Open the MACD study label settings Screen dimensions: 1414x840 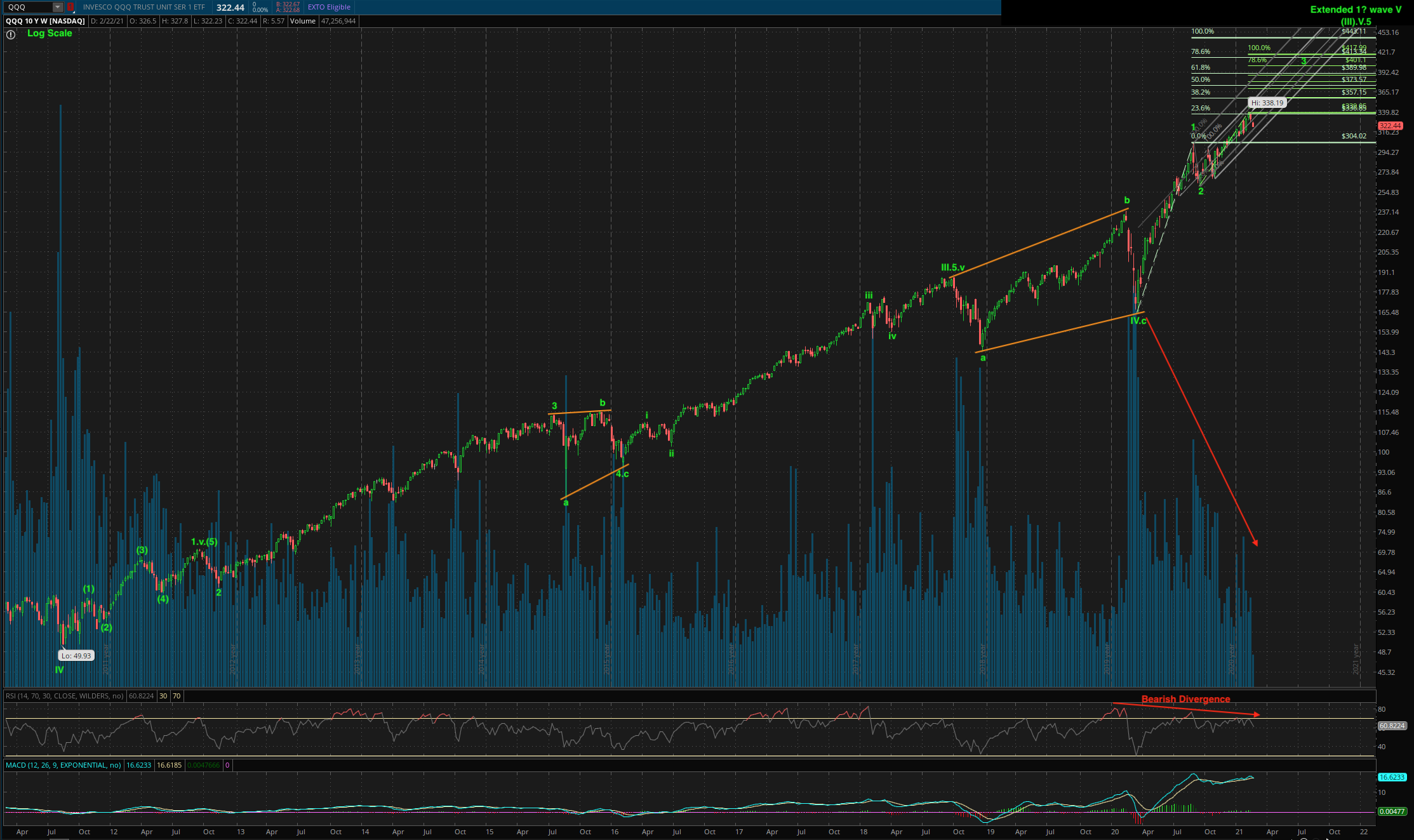coord(63,765)
